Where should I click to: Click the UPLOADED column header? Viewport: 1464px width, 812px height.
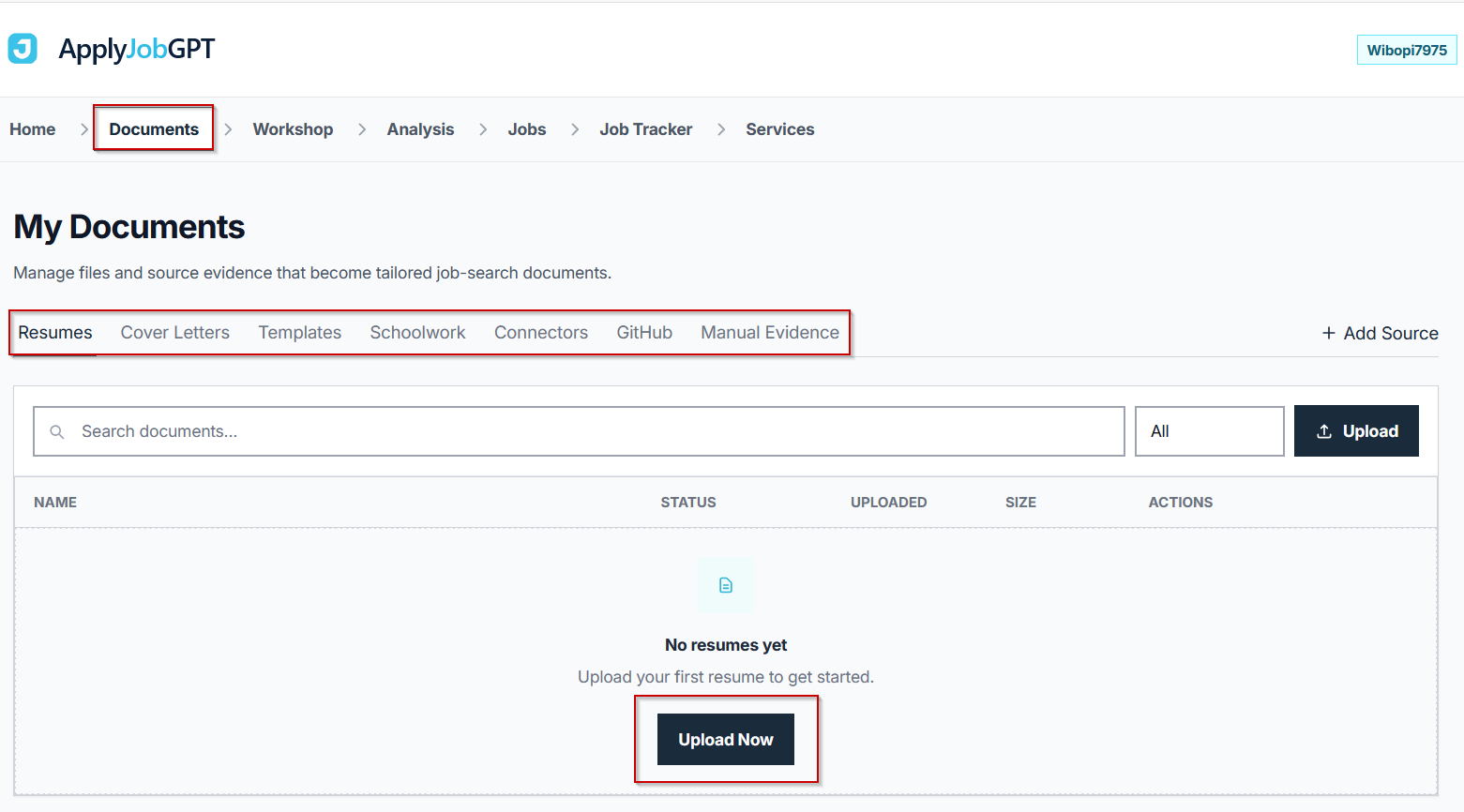coord(889,503)
